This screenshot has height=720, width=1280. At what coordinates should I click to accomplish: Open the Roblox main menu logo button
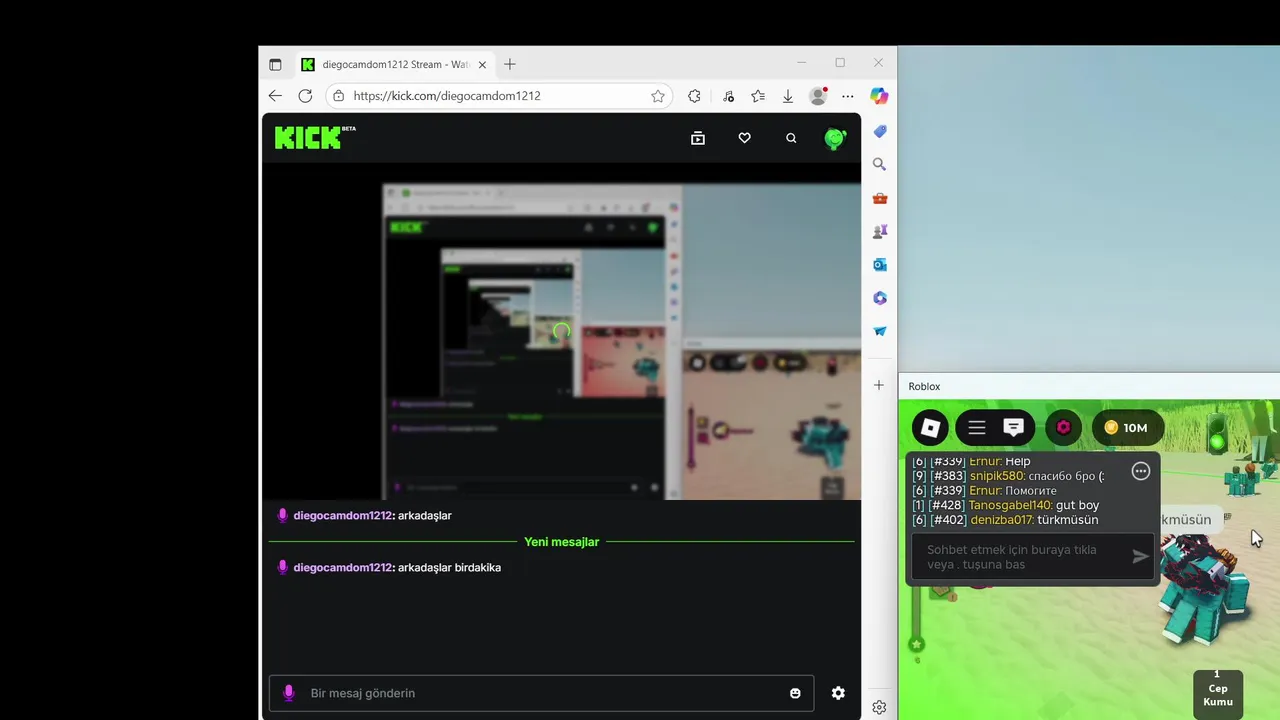pyautogui.click(x=930, y=428)
